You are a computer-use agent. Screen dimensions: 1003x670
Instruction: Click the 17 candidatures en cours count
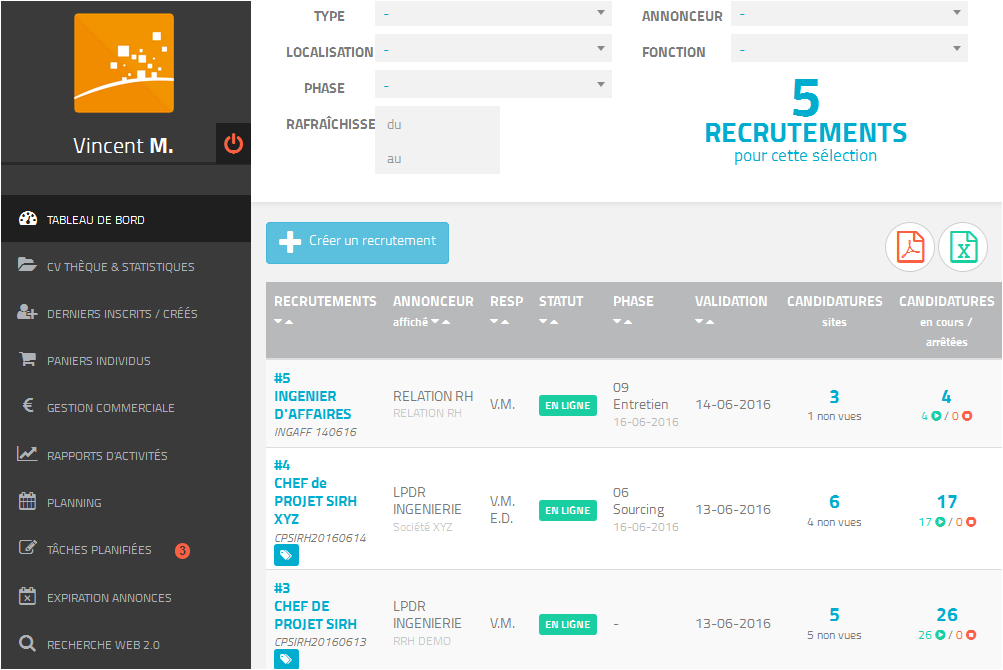click(947, 502)
